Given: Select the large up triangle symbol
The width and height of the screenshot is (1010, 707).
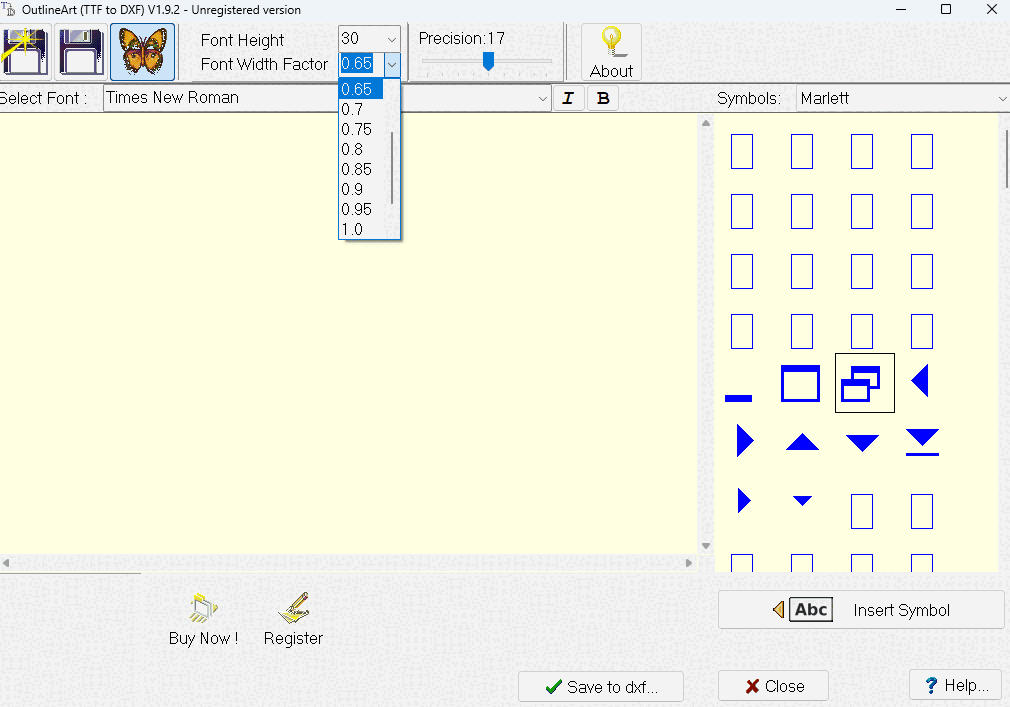Looking at the screenshot, I should 803,442.
